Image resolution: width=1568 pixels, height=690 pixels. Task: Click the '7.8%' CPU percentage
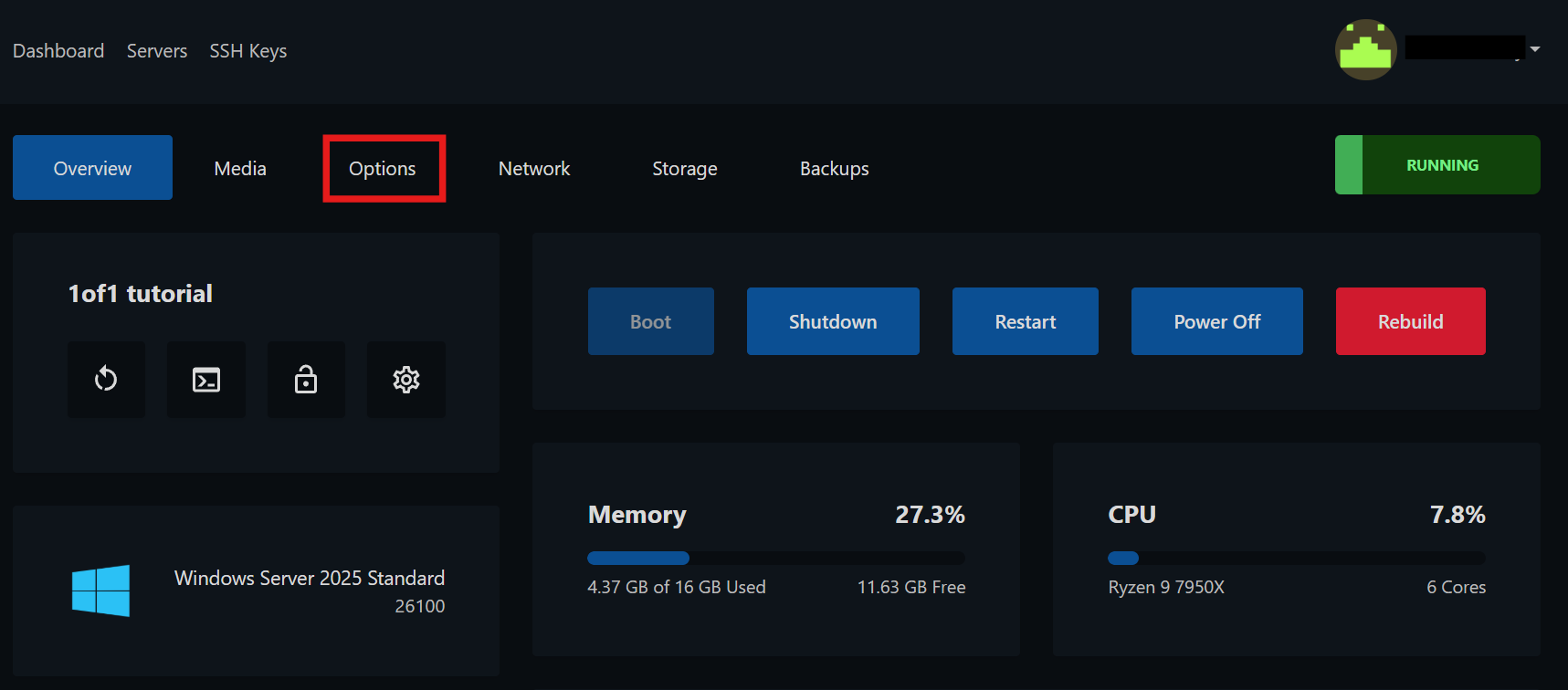point(1458,515)
